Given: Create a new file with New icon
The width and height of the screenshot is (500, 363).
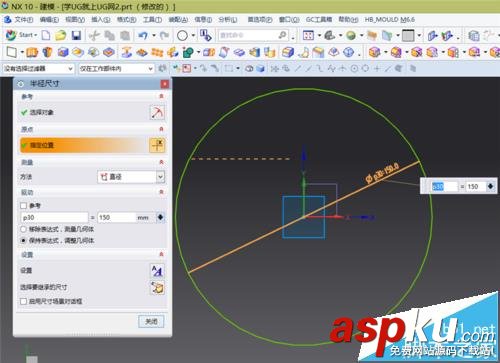Looking at the screenshot, I should click(46, 35).
